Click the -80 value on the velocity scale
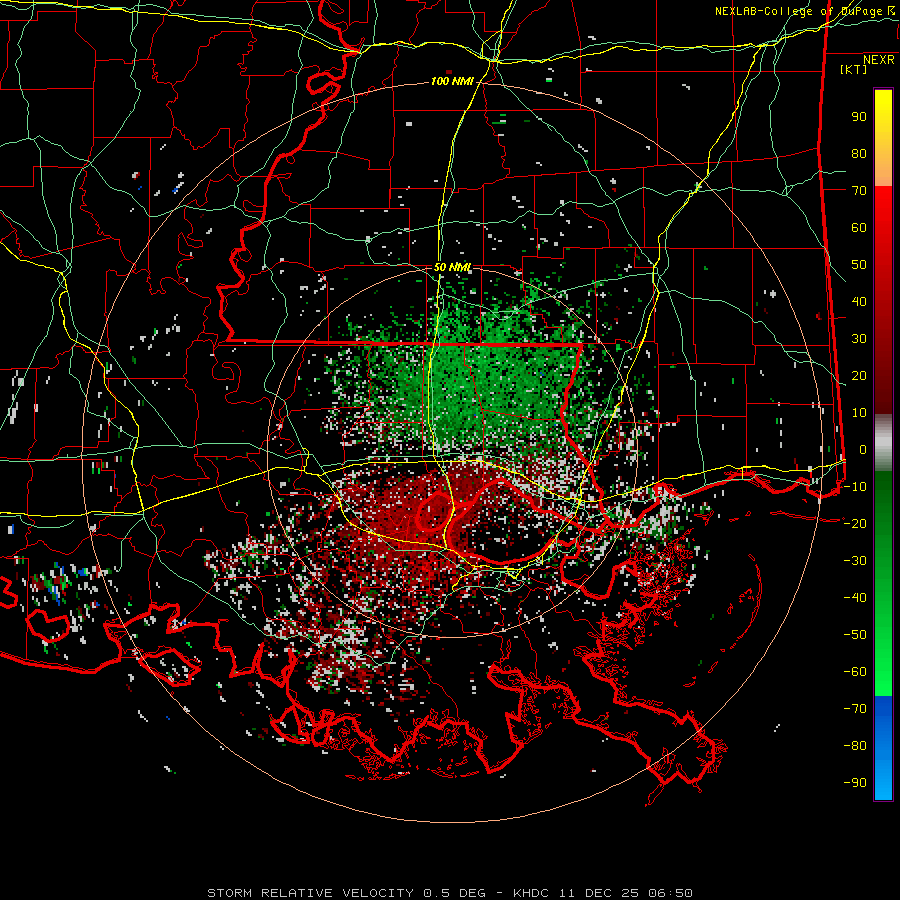900x900 pixels. pyautogui.click(x=855, y=746)
